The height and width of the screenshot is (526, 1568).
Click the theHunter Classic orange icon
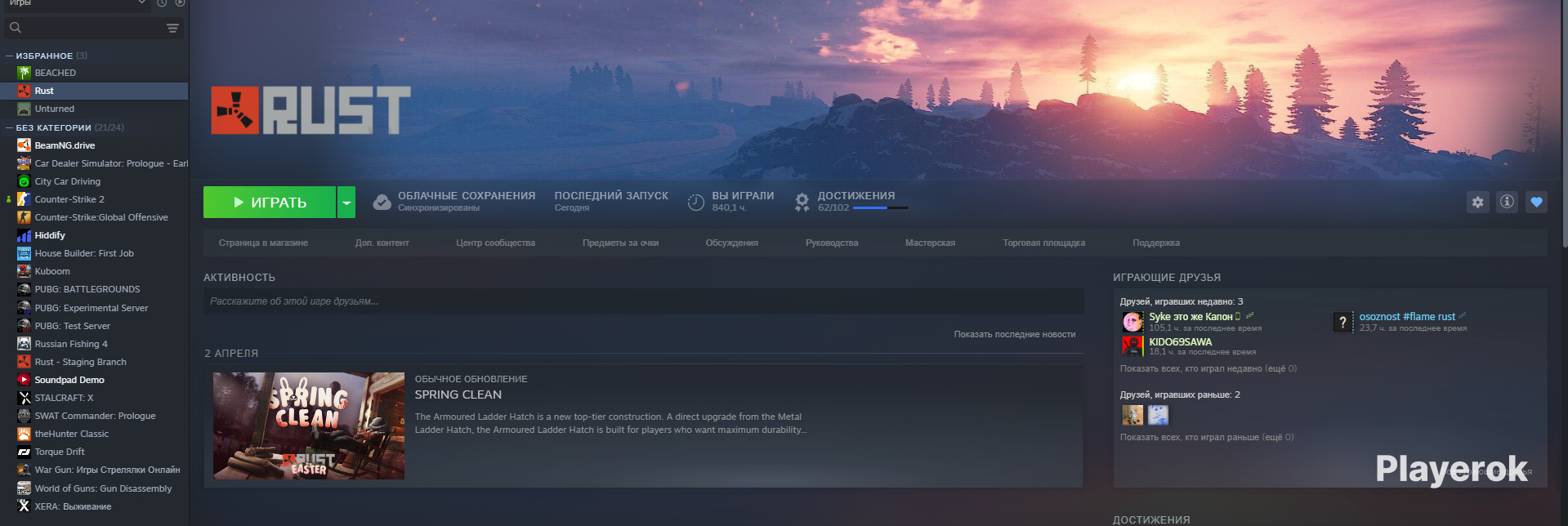tap(24, 434)
